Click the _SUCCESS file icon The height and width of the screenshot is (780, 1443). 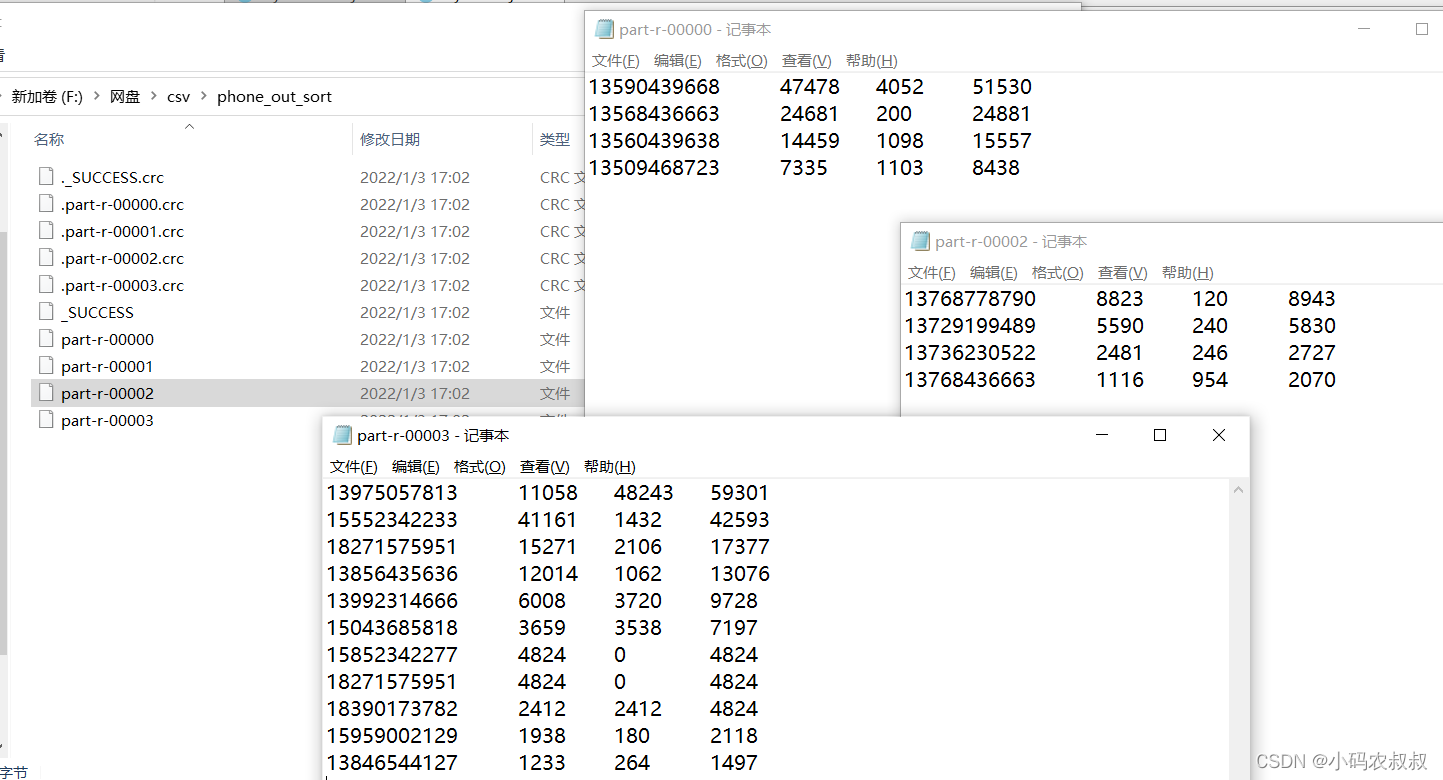click(x=45, y=312)
